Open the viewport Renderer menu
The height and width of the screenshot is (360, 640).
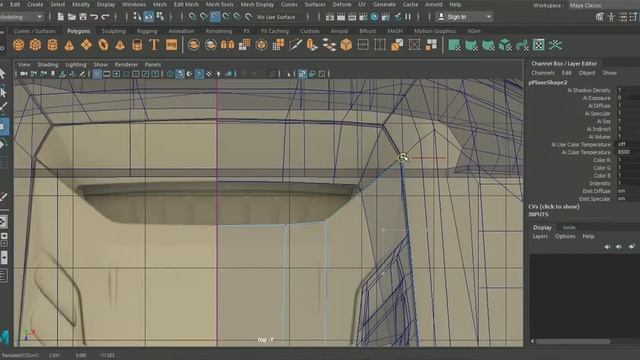click(x=126, y=64)
